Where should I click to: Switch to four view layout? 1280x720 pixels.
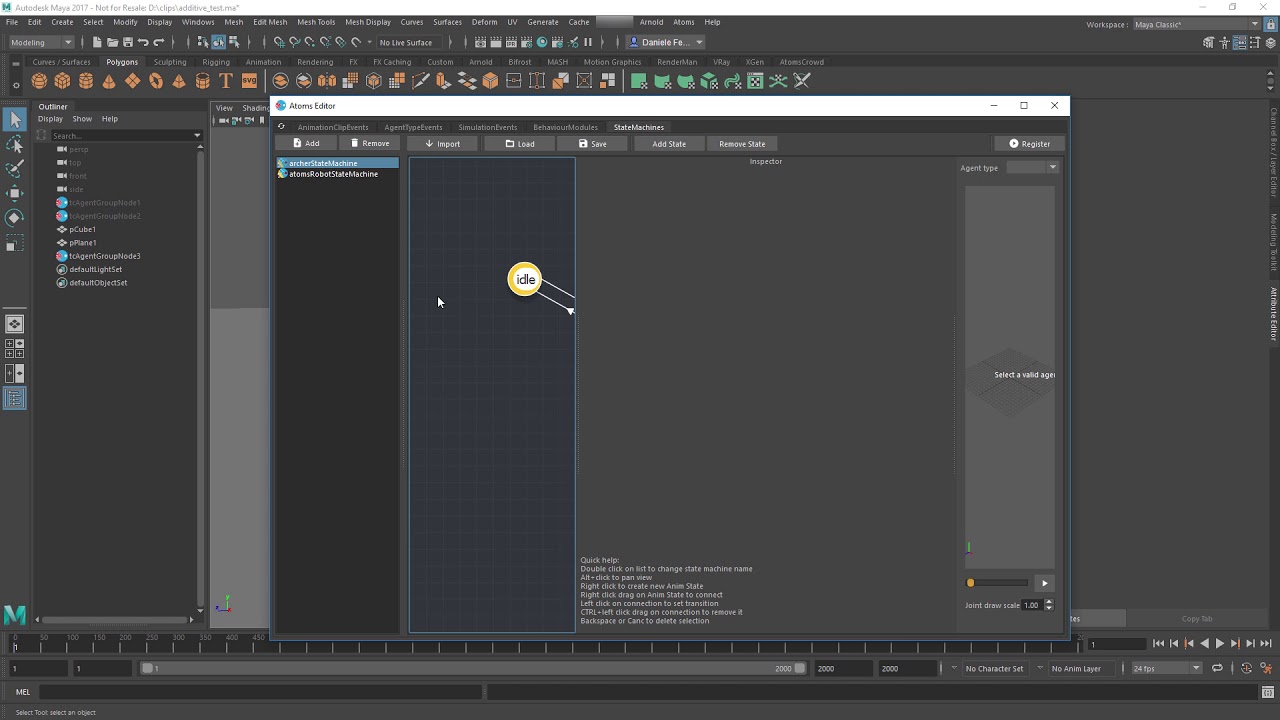tap(14, 348)
